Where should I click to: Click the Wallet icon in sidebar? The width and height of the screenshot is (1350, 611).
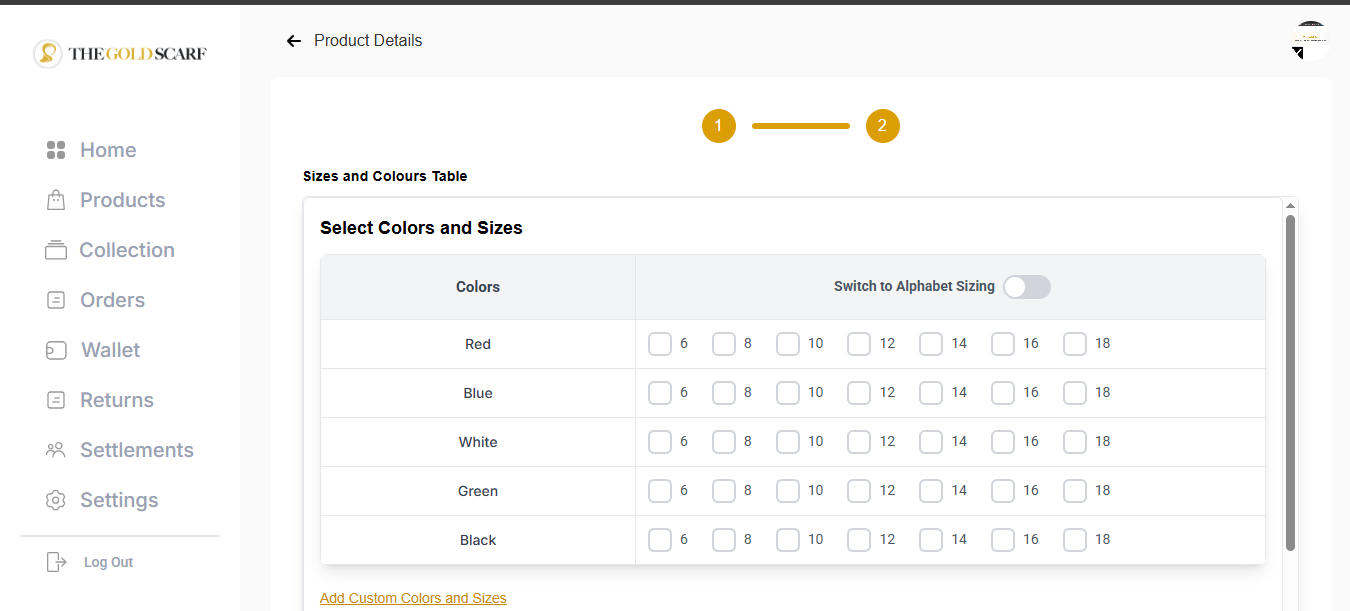point(56,350)
